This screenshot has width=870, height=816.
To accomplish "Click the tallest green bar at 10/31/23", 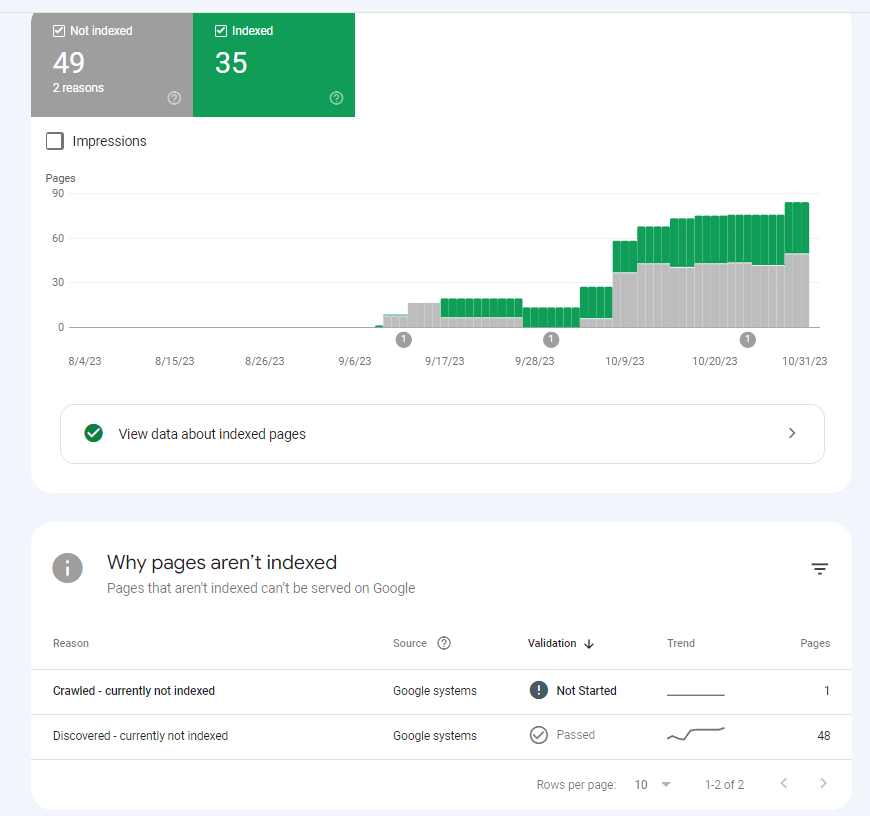I will 797,227.
